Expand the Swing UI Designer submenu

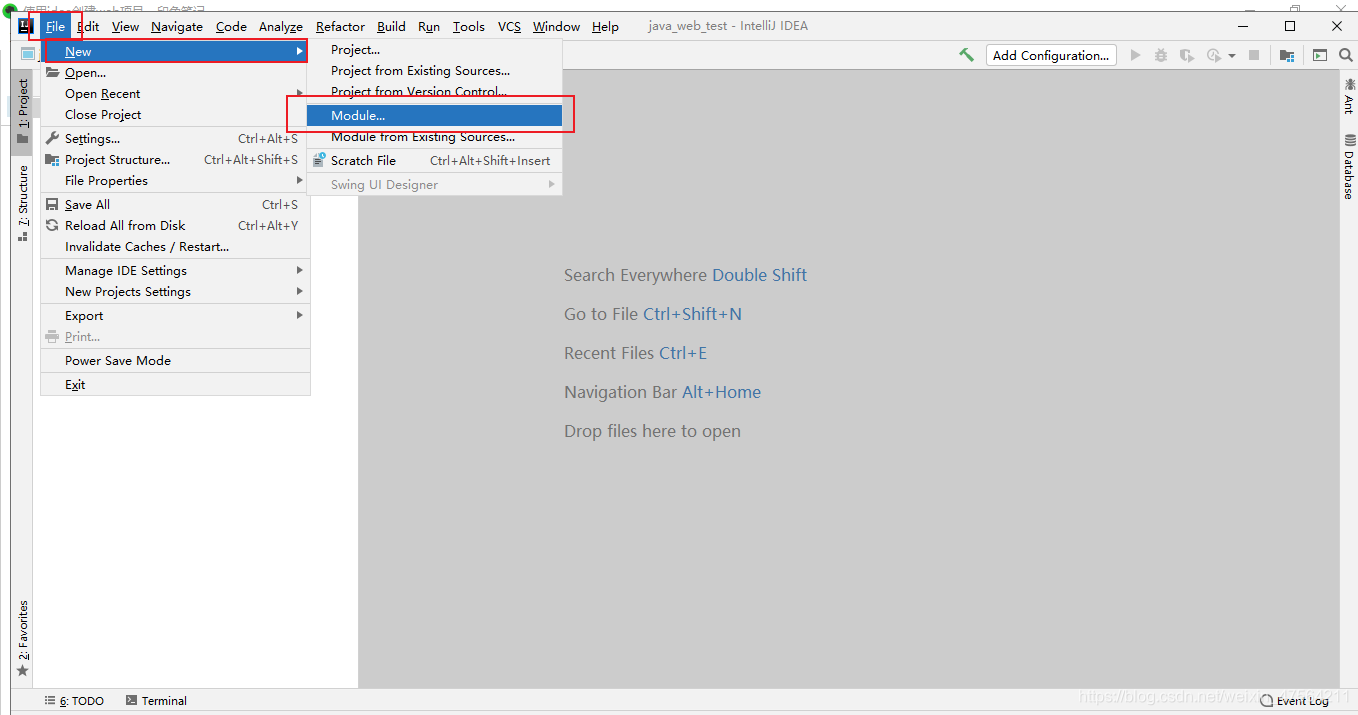pyautogui.click(x=434, y=184)
